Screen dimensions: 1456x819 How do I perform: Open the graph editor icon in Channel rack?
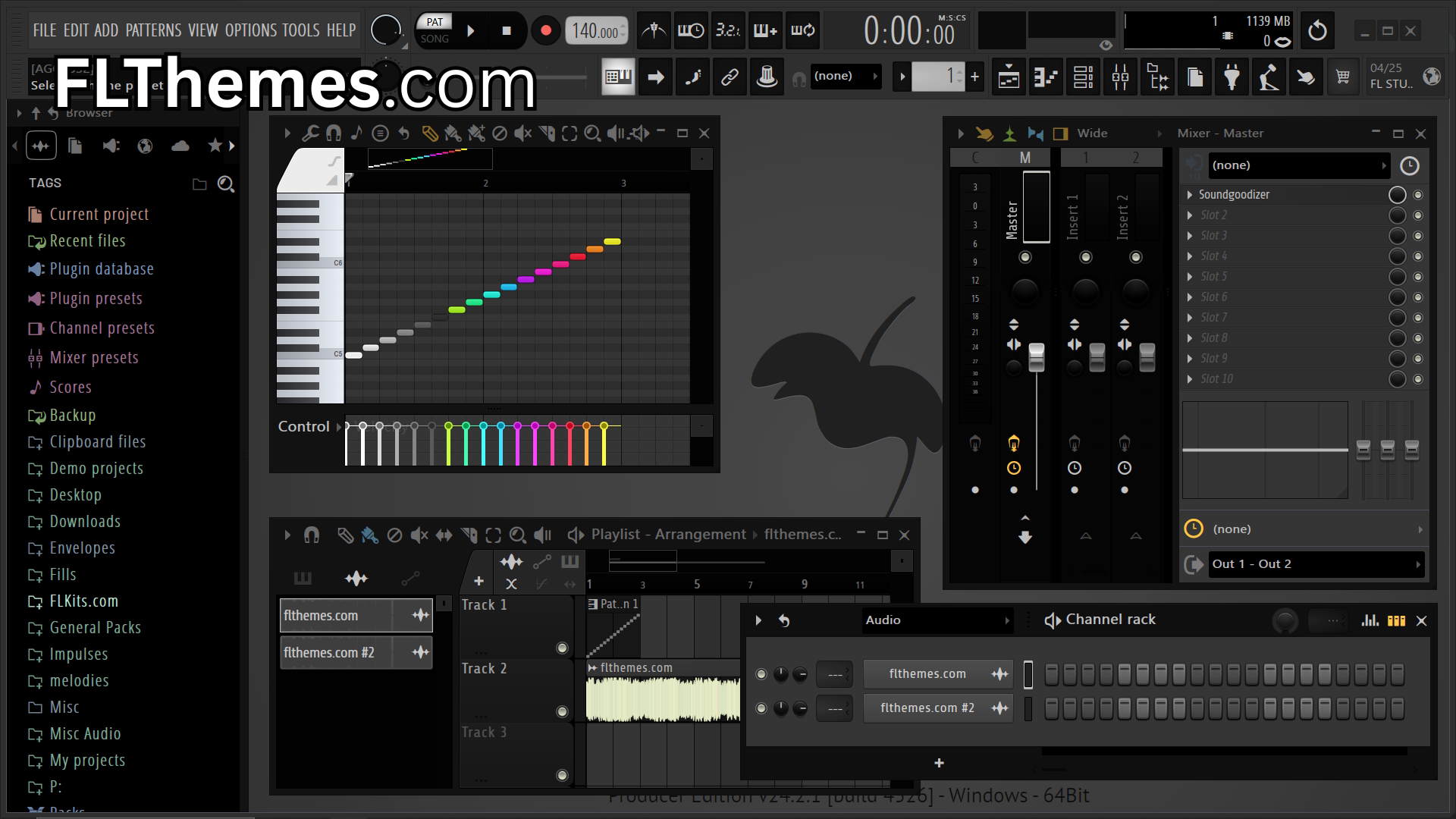tap(1370, 620)
